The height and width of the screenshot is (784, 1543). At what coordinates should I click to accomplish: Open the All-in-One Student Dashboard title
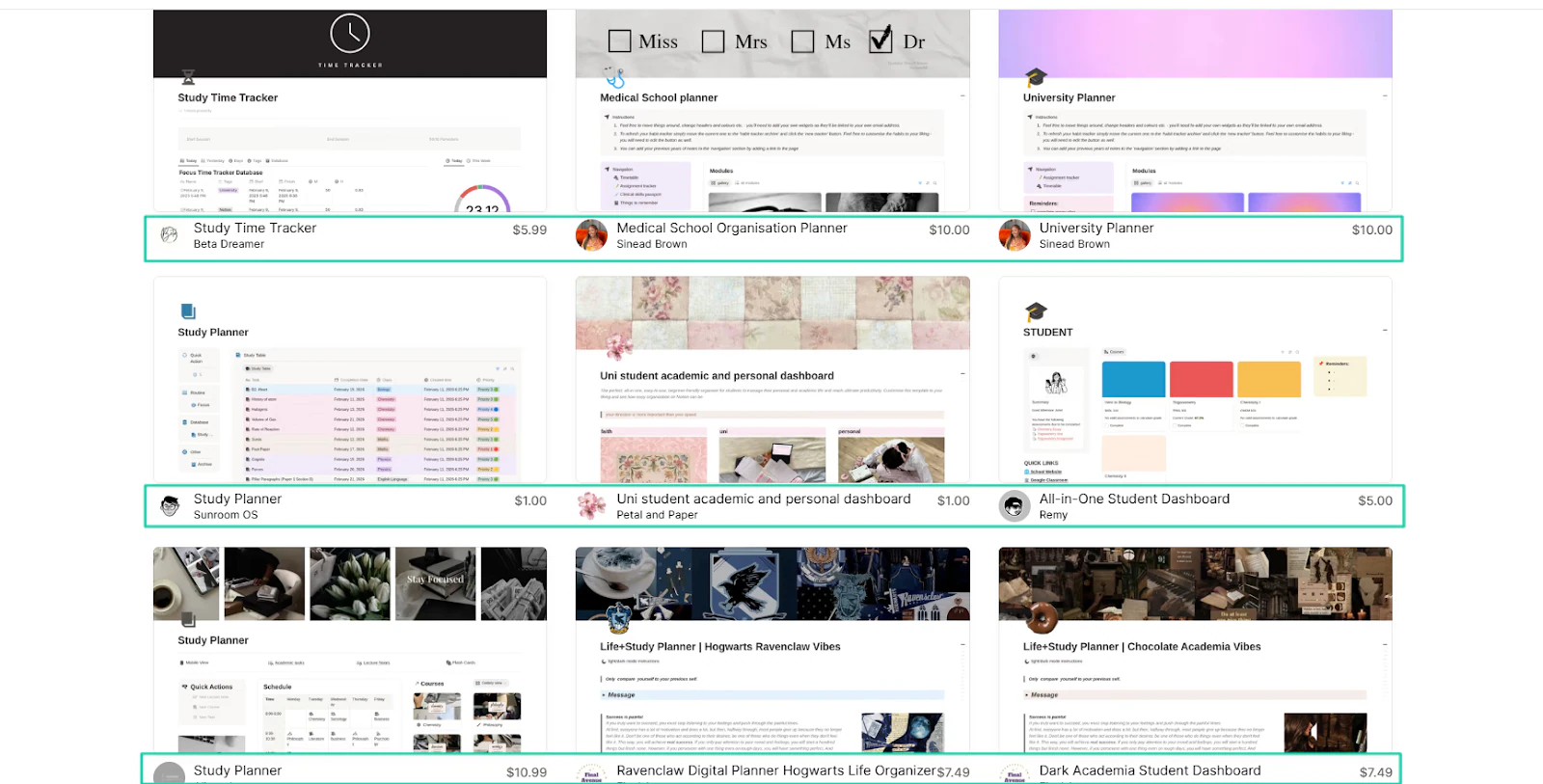coord(1134,499)
